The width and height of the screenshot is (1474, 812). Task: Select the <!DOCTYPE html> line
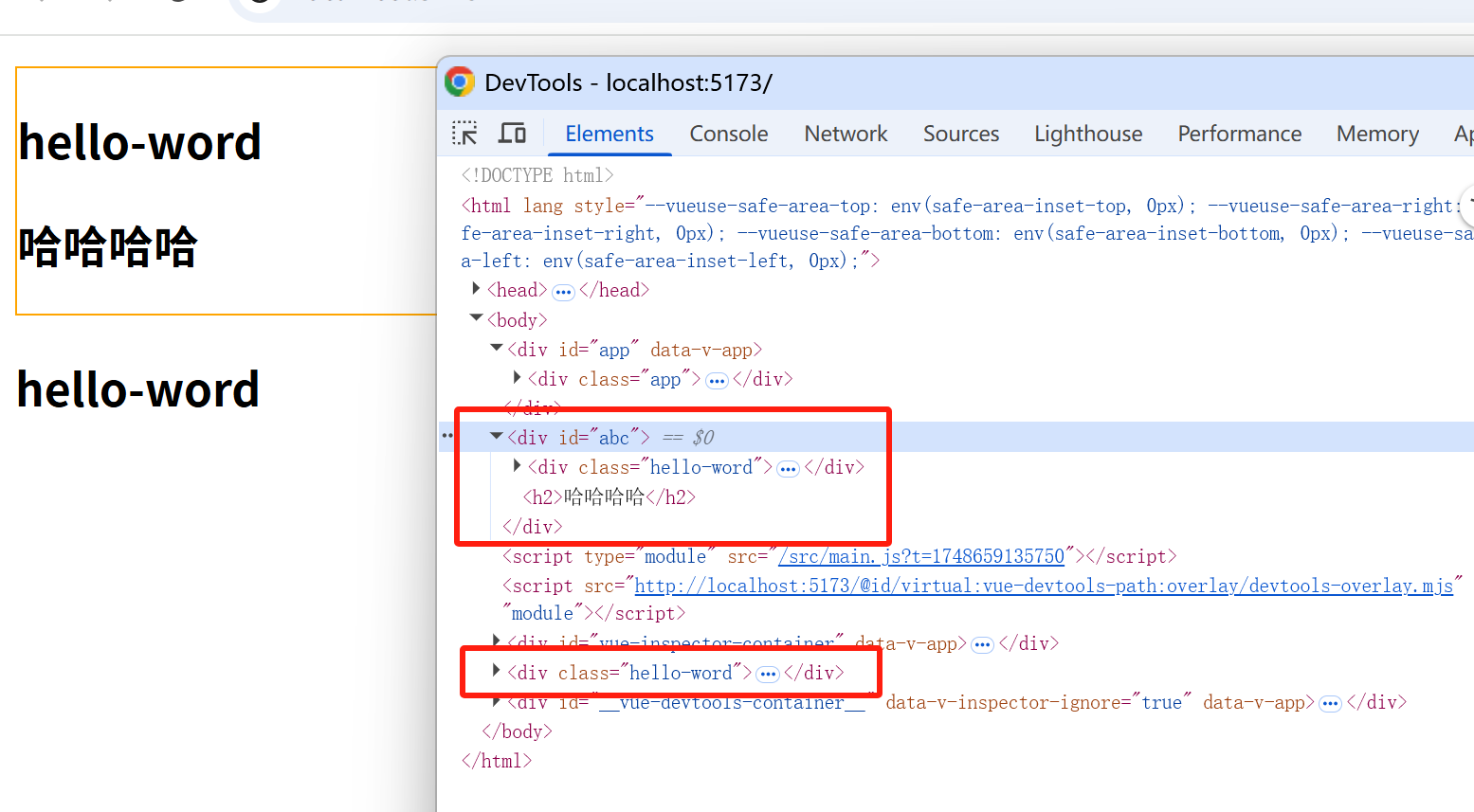(x=537, y=175)
